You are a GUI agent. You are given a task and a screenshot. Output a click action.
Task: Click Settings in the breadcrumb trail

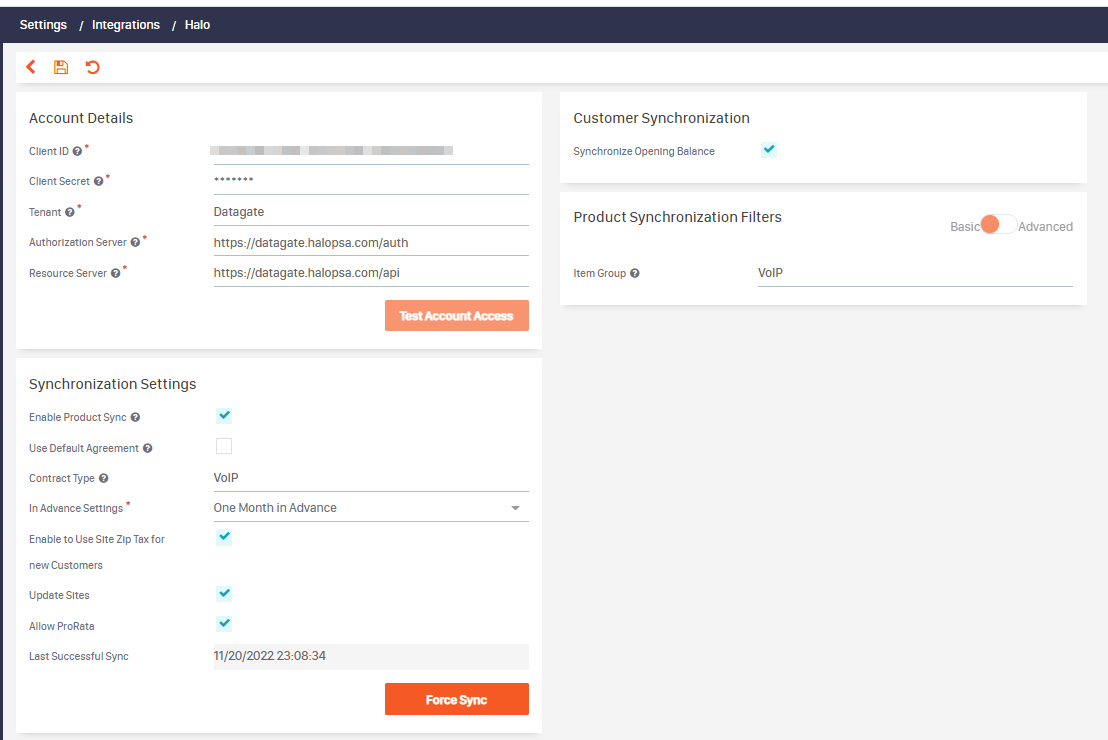point(43,24)
